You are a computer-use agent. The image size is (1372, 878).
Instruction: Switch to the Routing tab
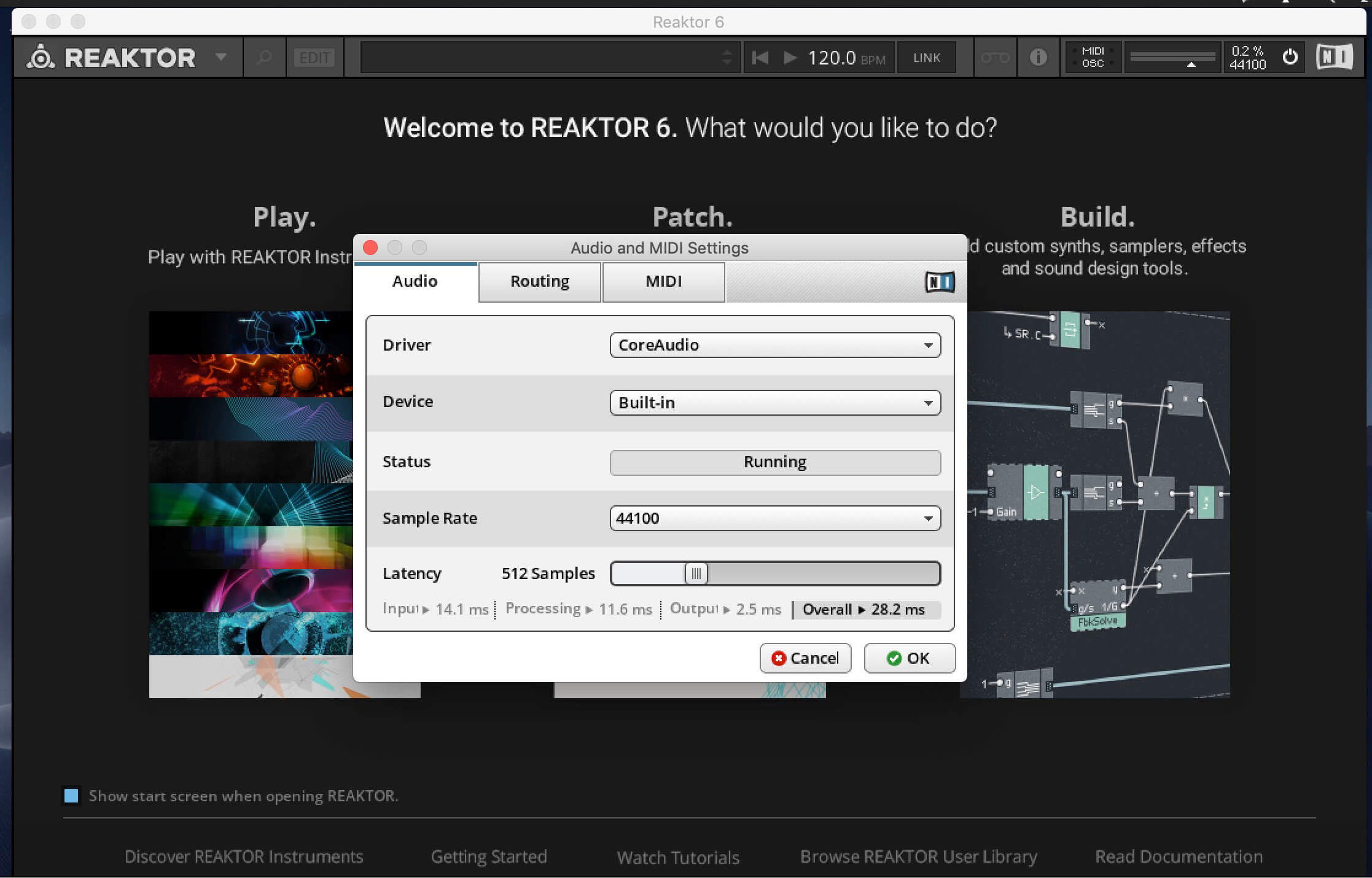point(540,281)
